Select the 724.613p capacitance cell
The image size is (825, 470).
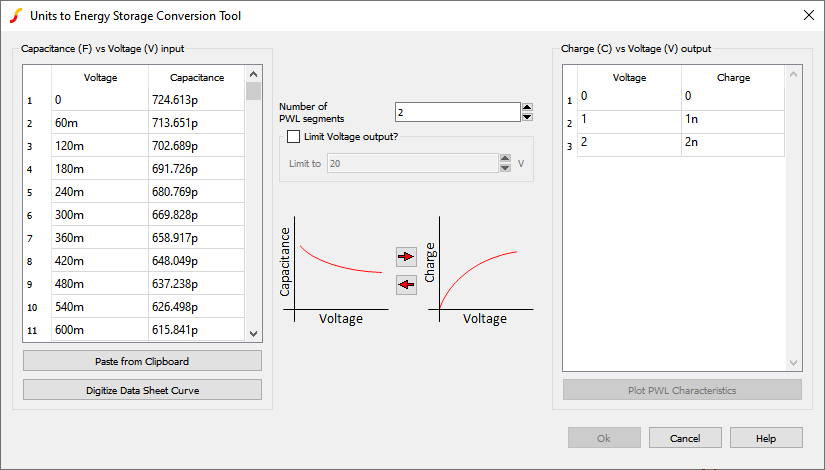click(x=196, y=100)
